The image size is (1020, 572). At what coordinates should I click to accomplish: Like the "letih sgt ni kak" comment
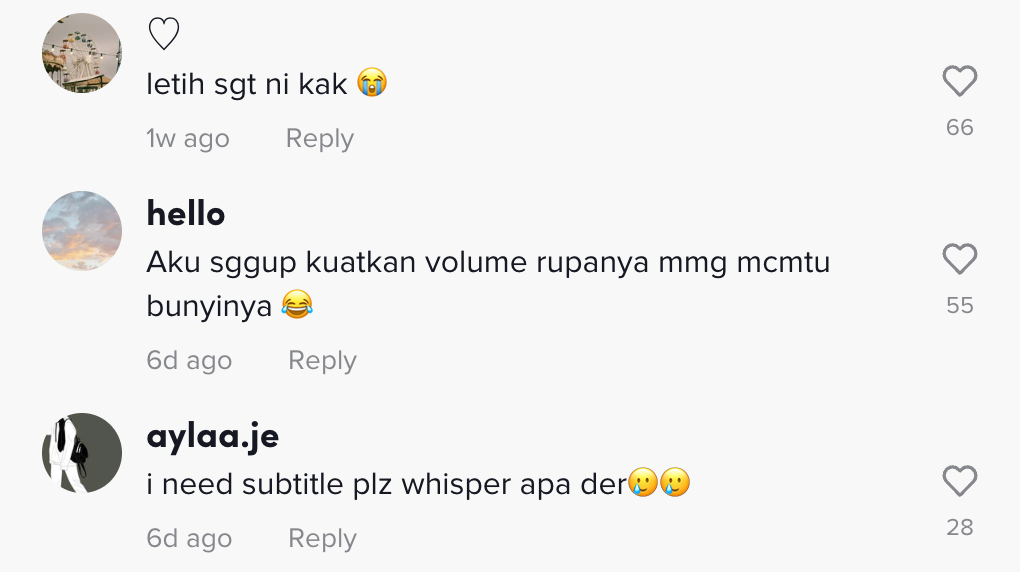(960, 81)
